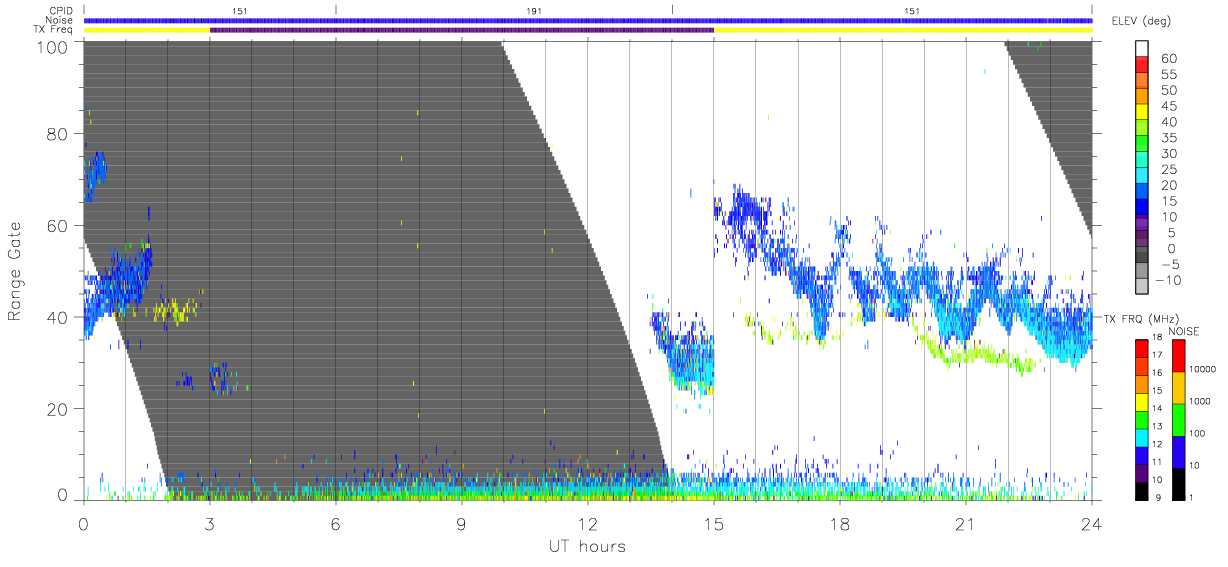Click the ELEV legend value 45
The image size is (1228, 567).
click(1167, 106)
